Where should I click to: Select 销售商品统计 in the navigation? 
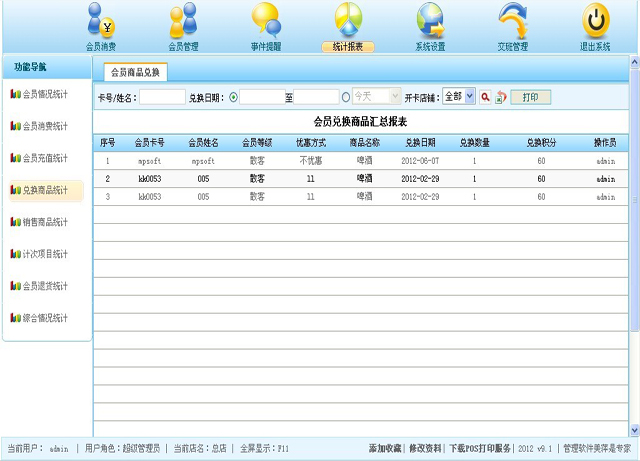pos(46,222)
